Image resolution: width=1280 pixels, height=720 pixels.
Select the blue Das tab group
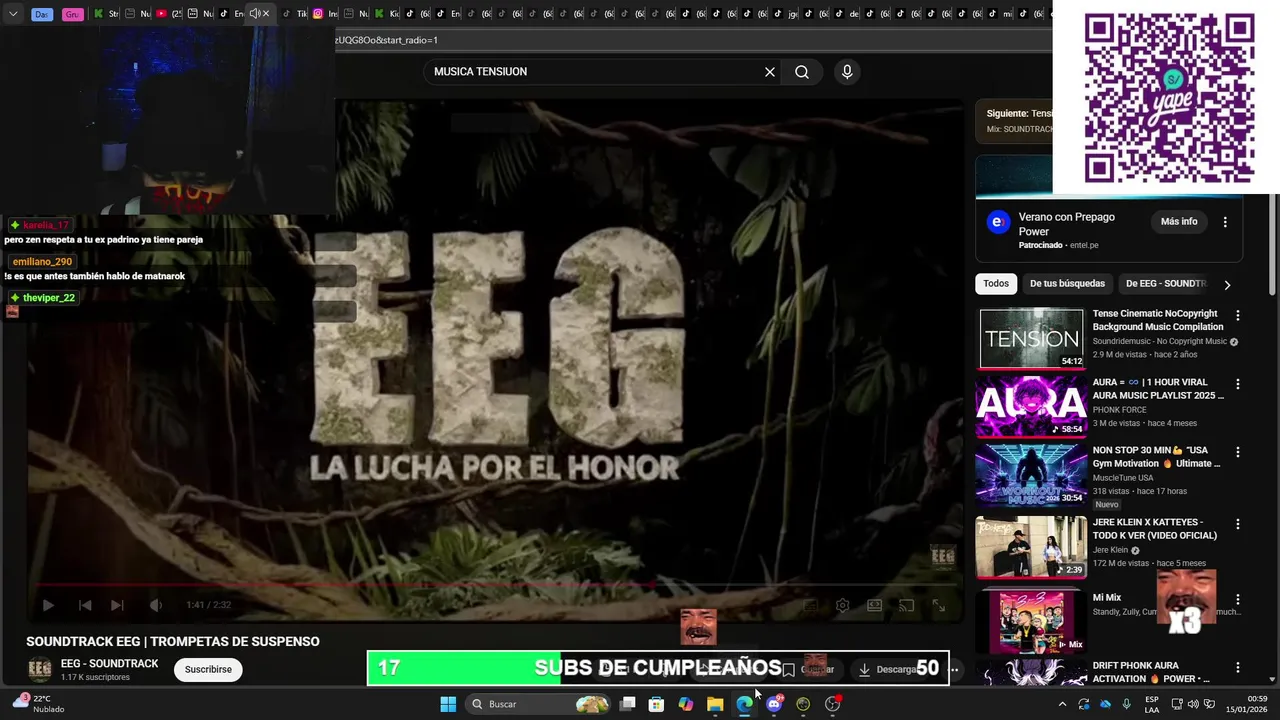pos(42,14)
